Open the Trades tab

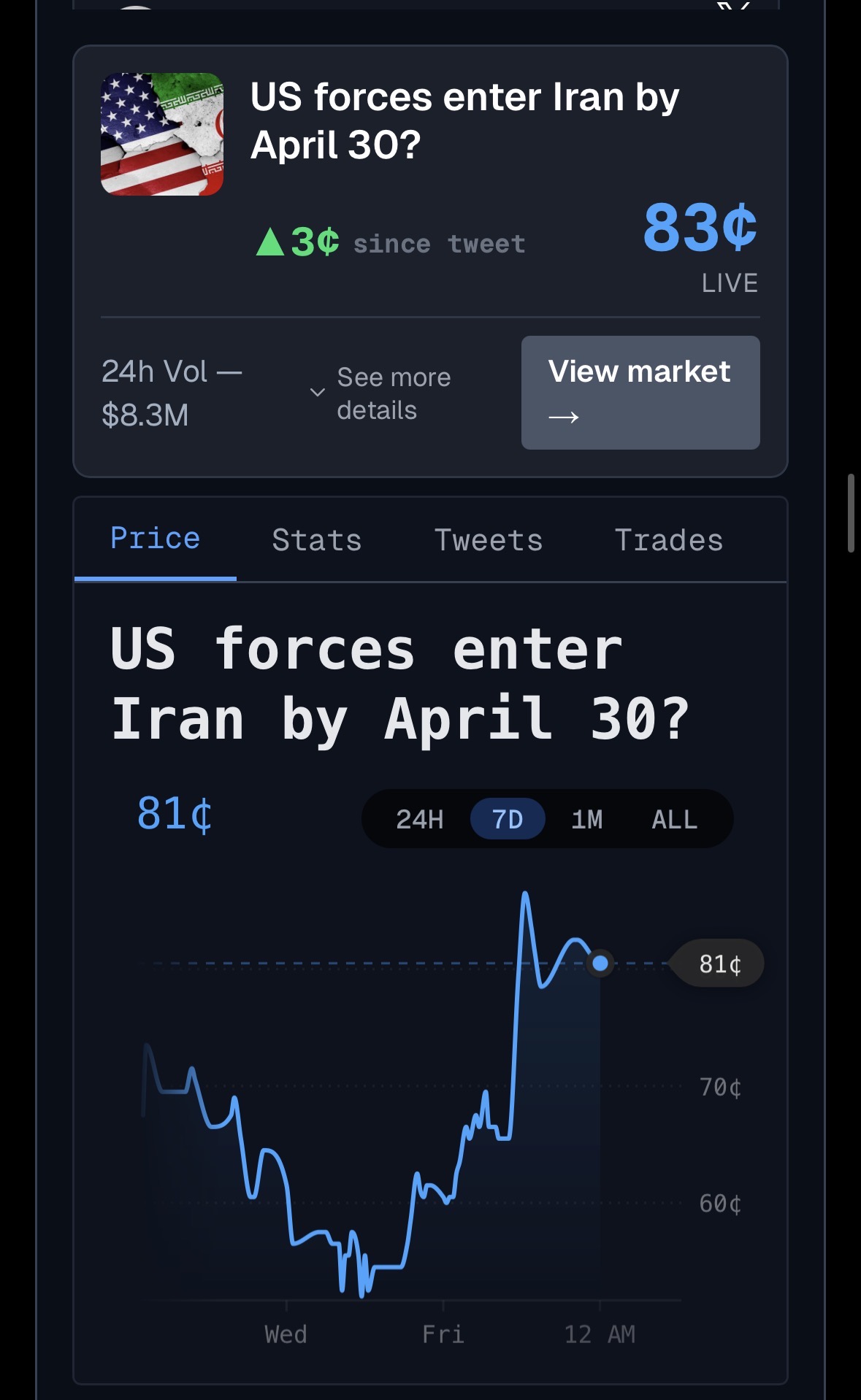click(x=668, y=540)
